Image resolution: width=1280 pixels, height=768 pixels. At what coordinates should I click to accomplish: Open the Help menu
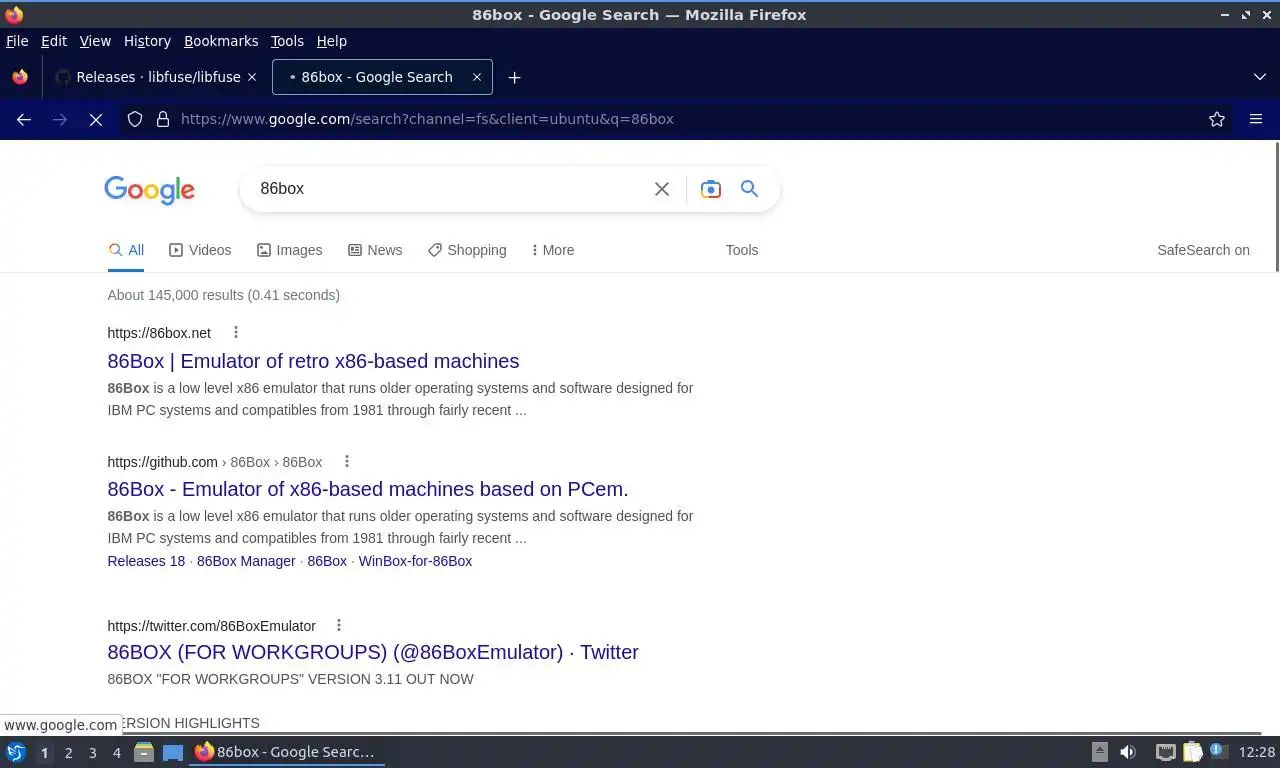click(332, 41)
